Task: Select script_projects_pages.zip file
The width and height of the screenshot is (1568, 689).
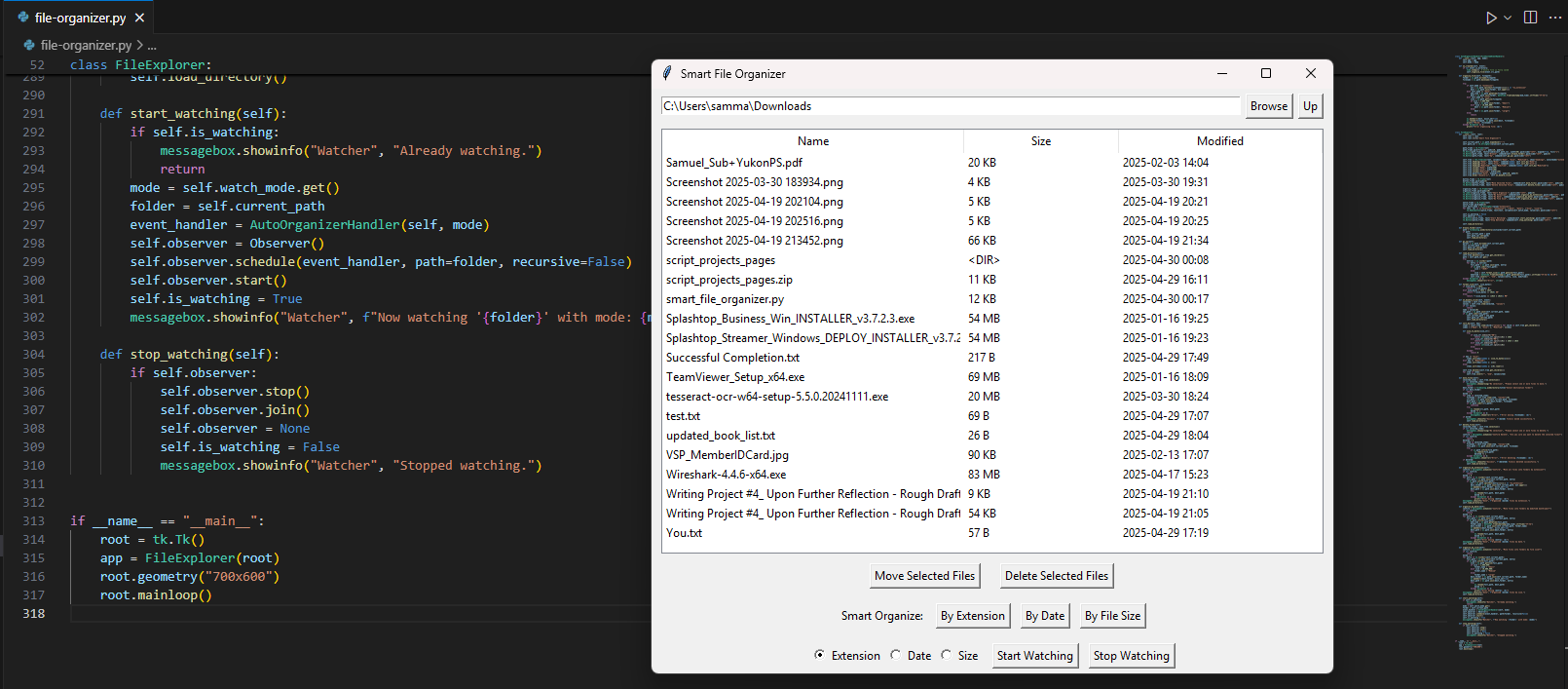Action: click(991, 280)
